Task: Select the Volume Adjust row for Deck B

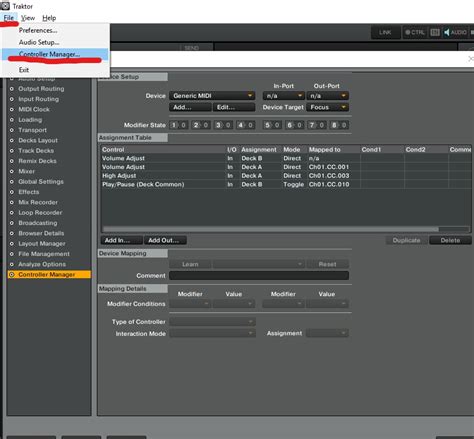Action: pyautogui.click(x=286, y=158)
